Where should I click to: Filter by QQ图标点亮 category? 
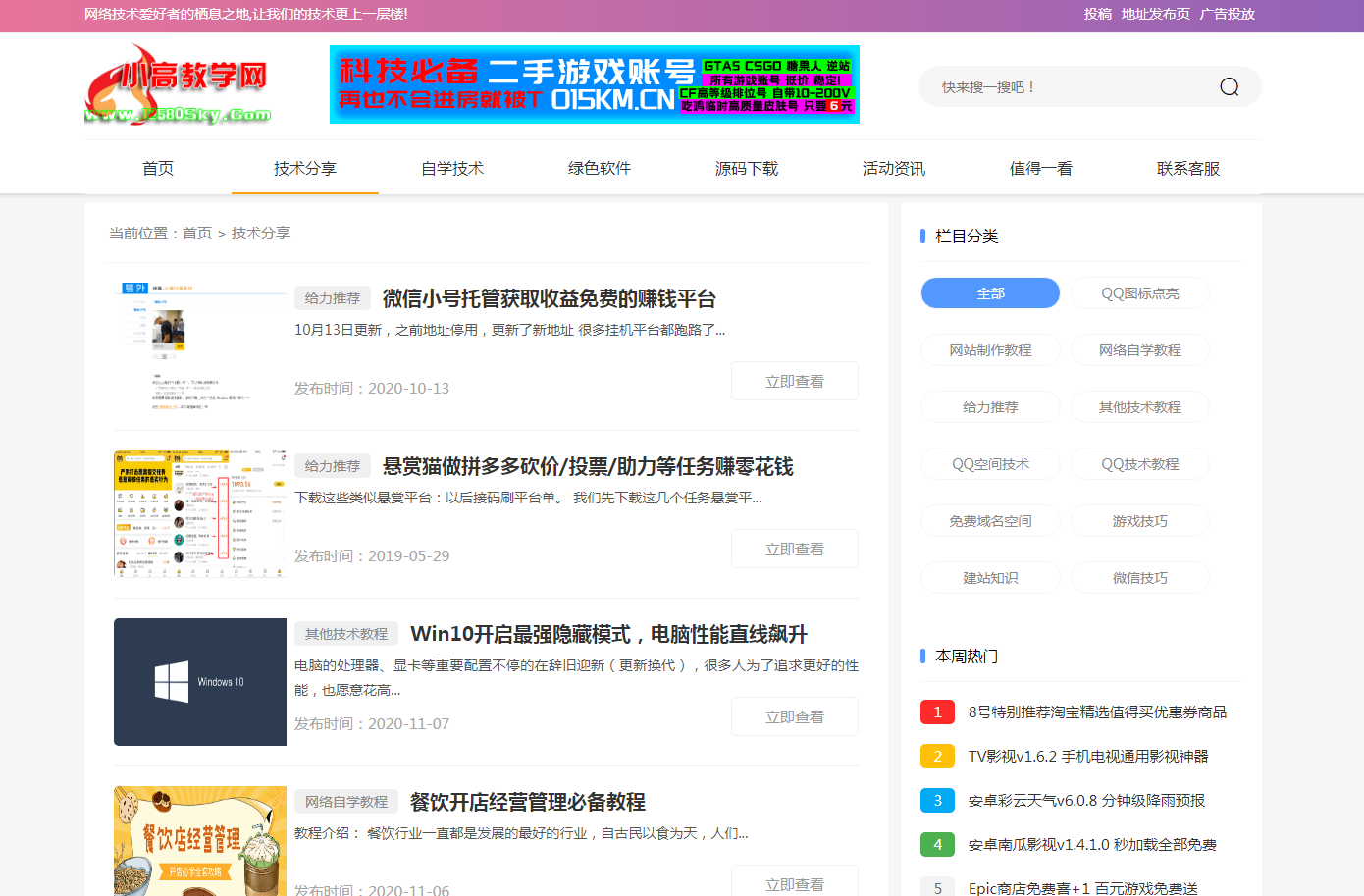pyautogui.click(x=1139, y=293)
